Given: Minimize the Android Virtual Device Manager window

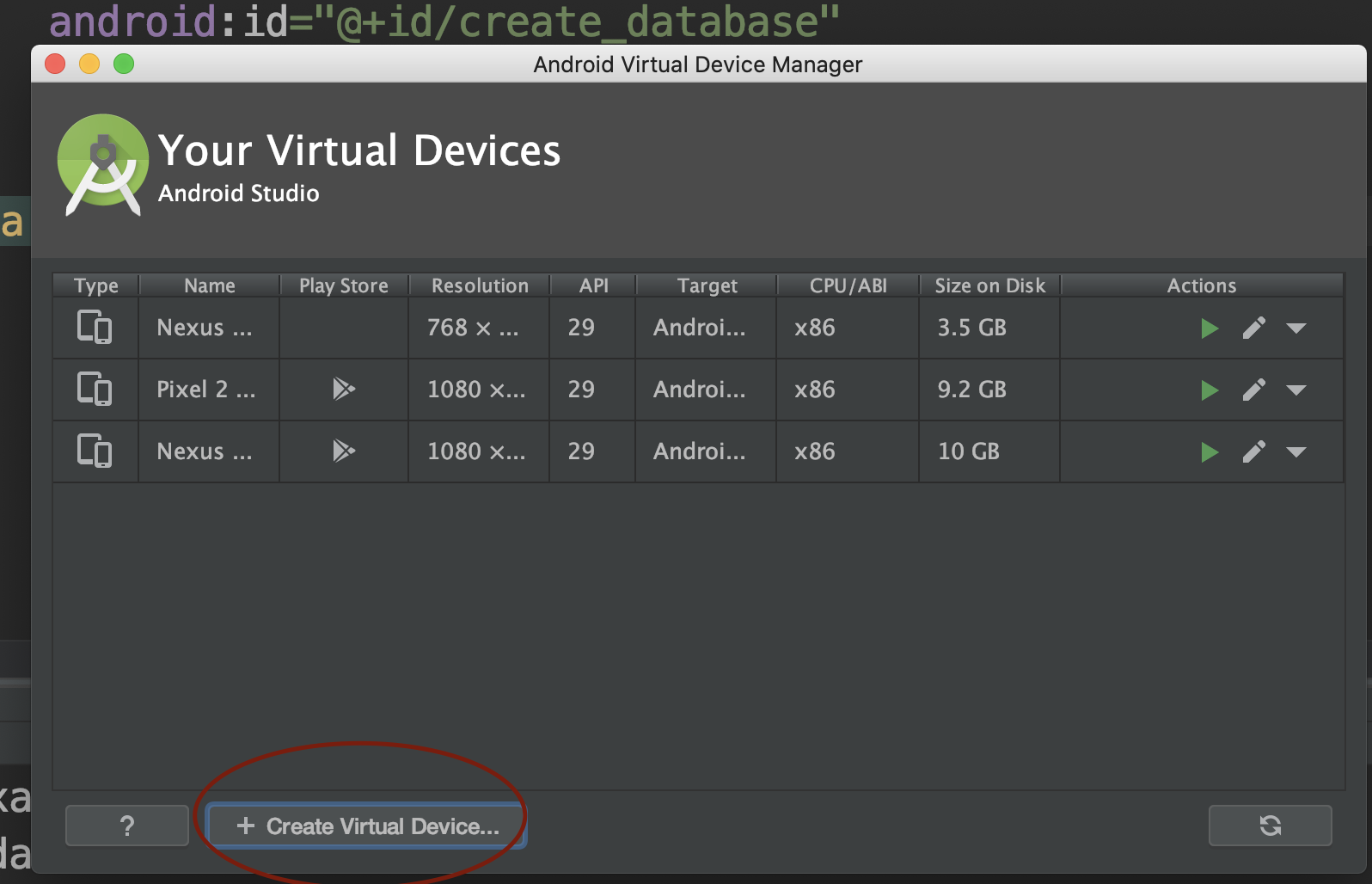Looking at the screenshot, I should 89,64.
